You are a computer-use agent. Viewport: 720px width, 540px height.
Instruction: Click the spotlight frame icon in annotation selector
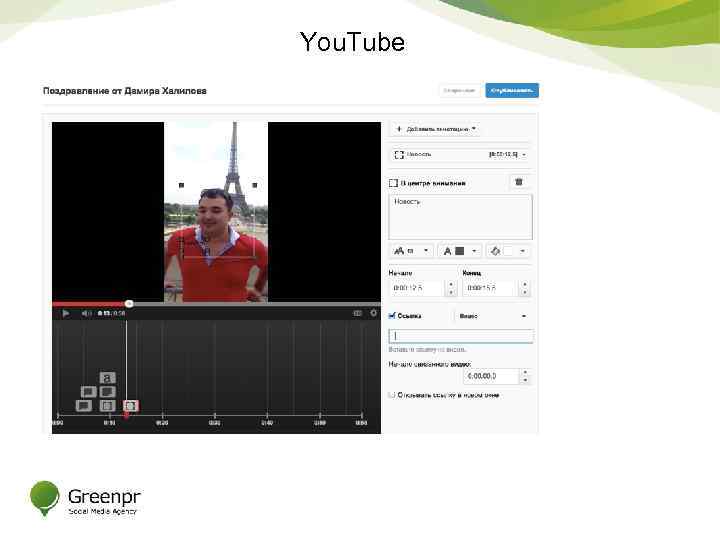(399, 155)
